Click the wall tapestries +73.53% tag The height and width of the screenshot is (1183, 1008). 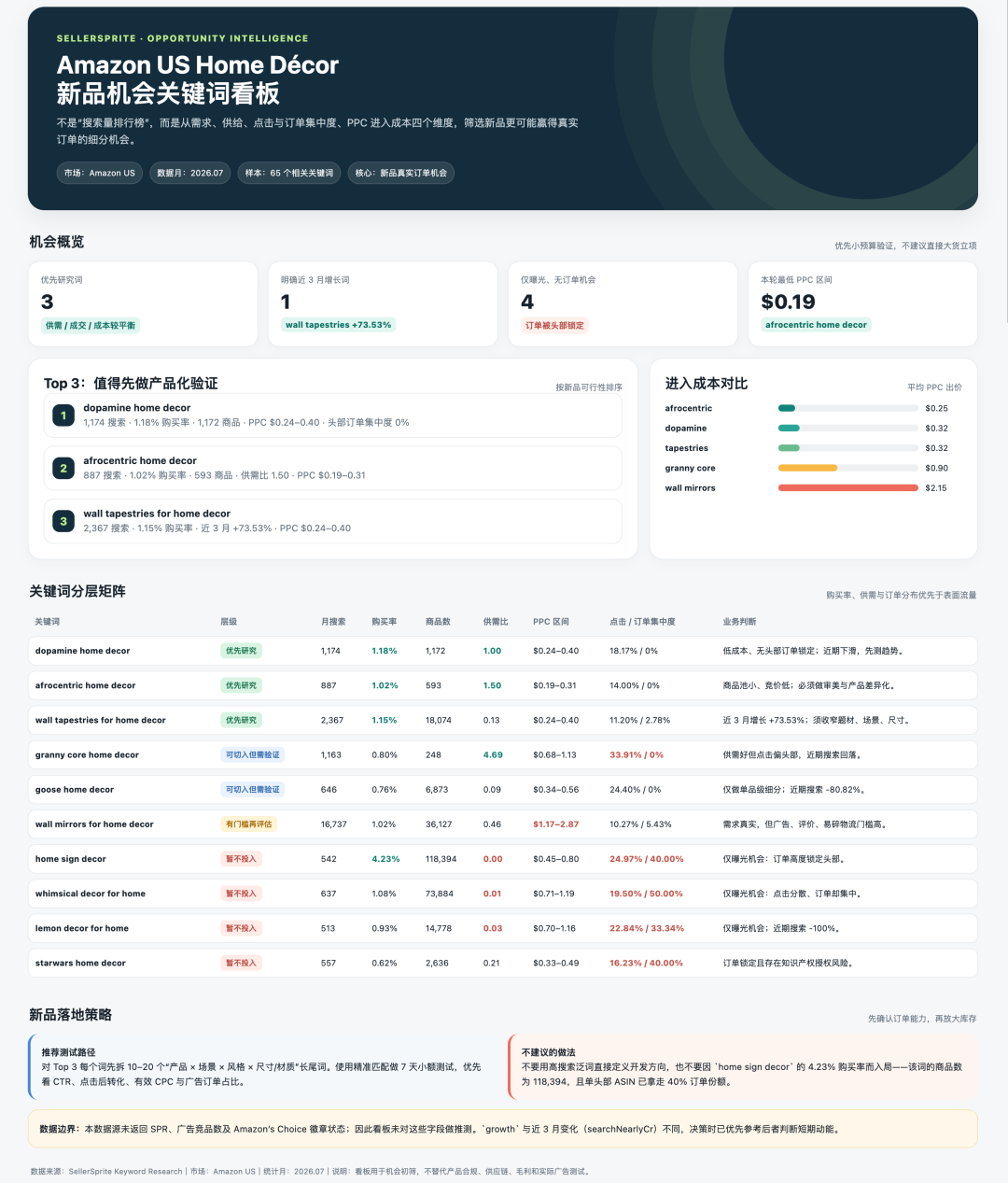339,325
